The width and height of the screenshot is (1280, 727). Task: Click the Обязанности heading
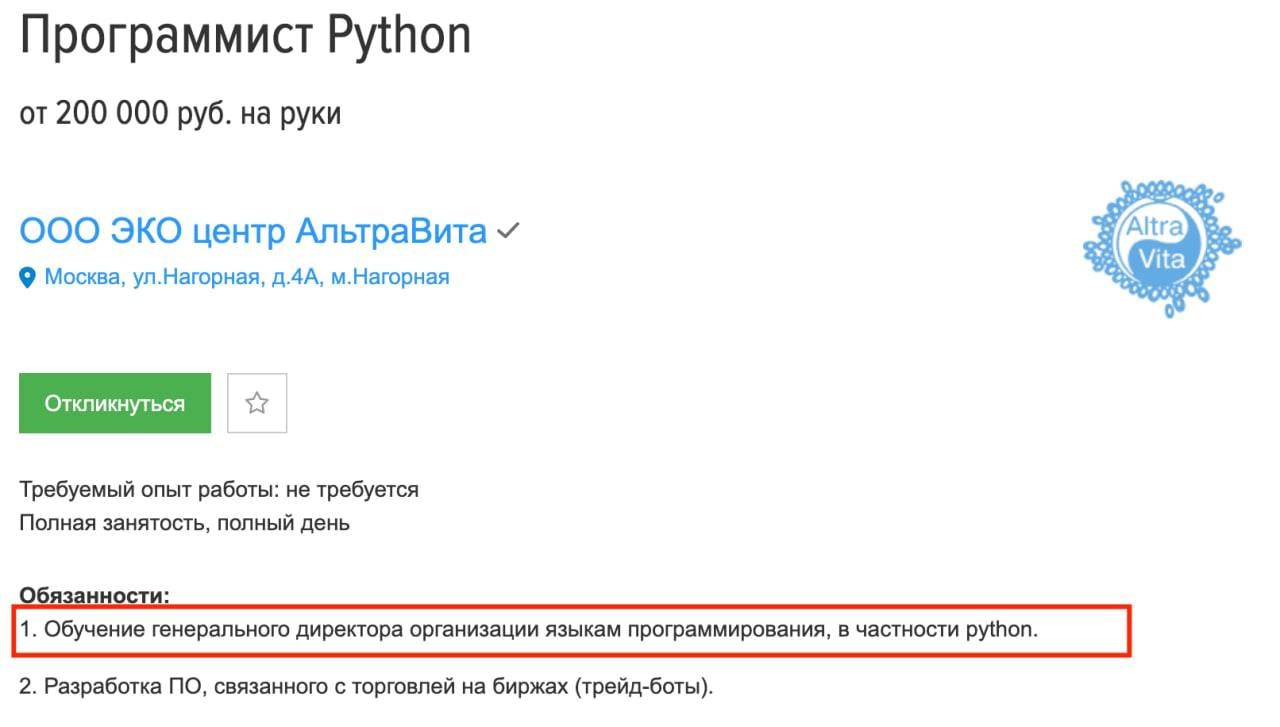95,596
